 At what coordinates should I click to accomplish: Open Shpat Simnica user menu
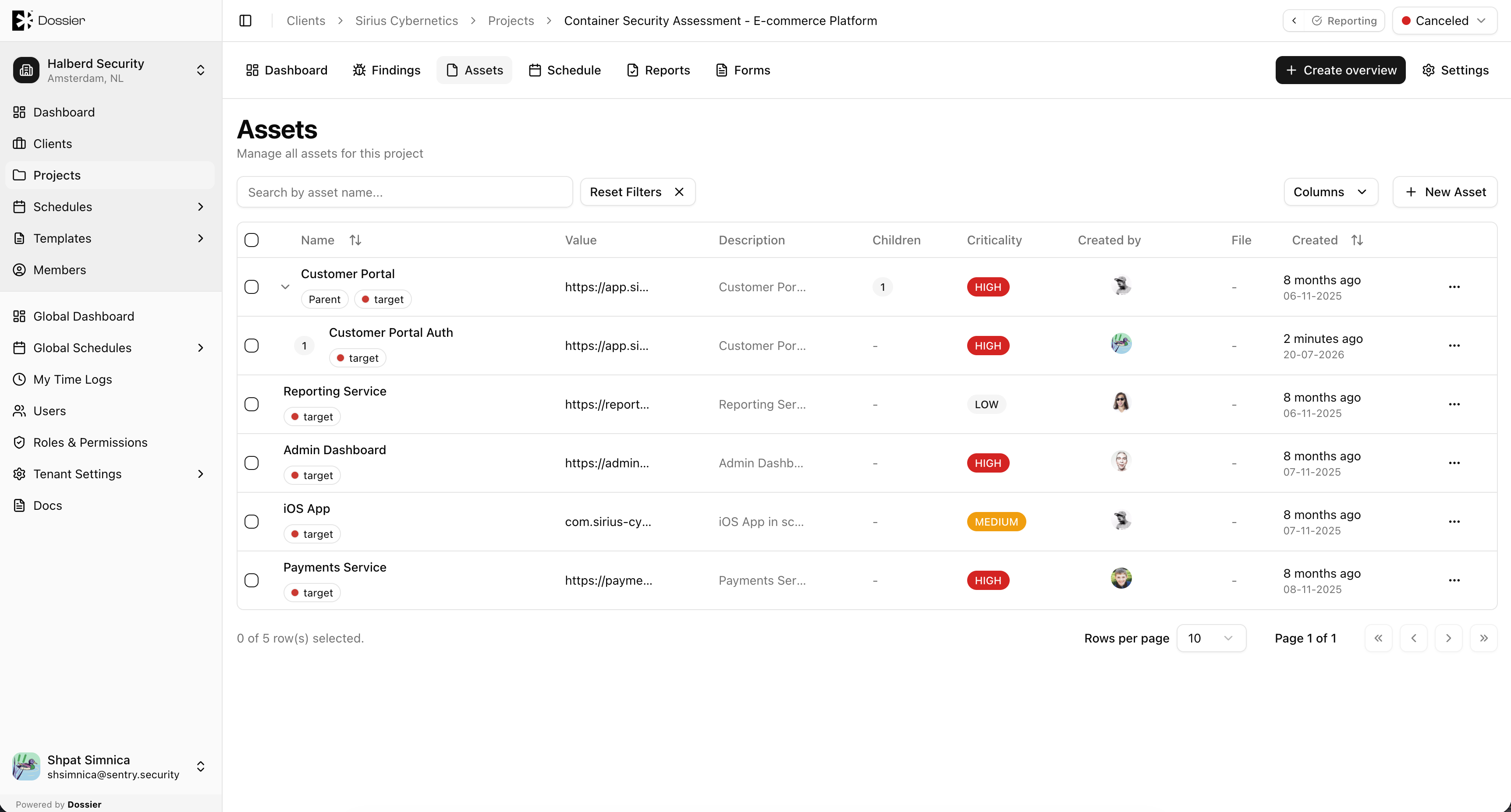[110, 766]
